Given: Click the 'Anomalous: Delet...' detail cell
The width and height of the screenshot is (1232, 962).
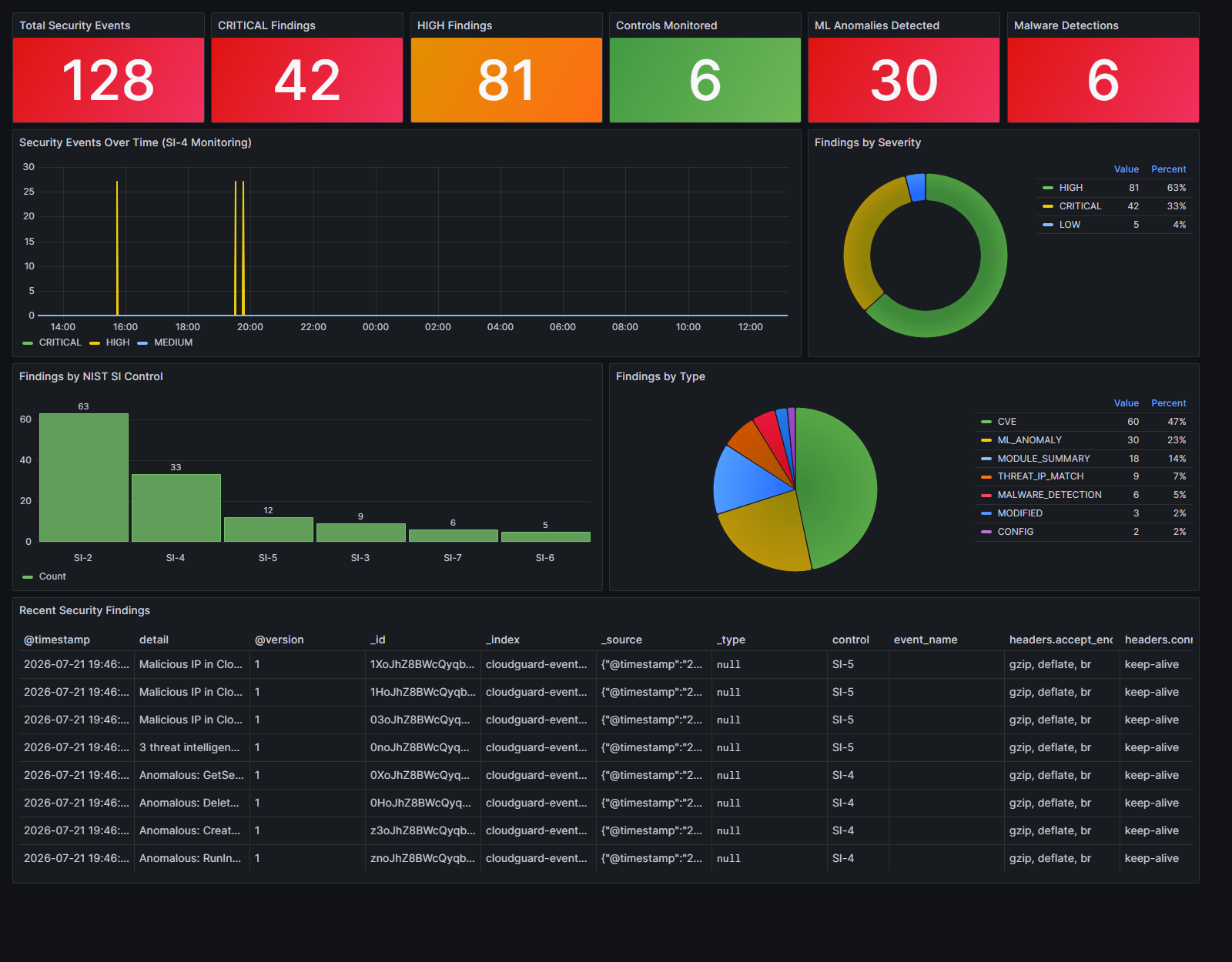Looking at the screenshot, I should [x=192, y=803].
